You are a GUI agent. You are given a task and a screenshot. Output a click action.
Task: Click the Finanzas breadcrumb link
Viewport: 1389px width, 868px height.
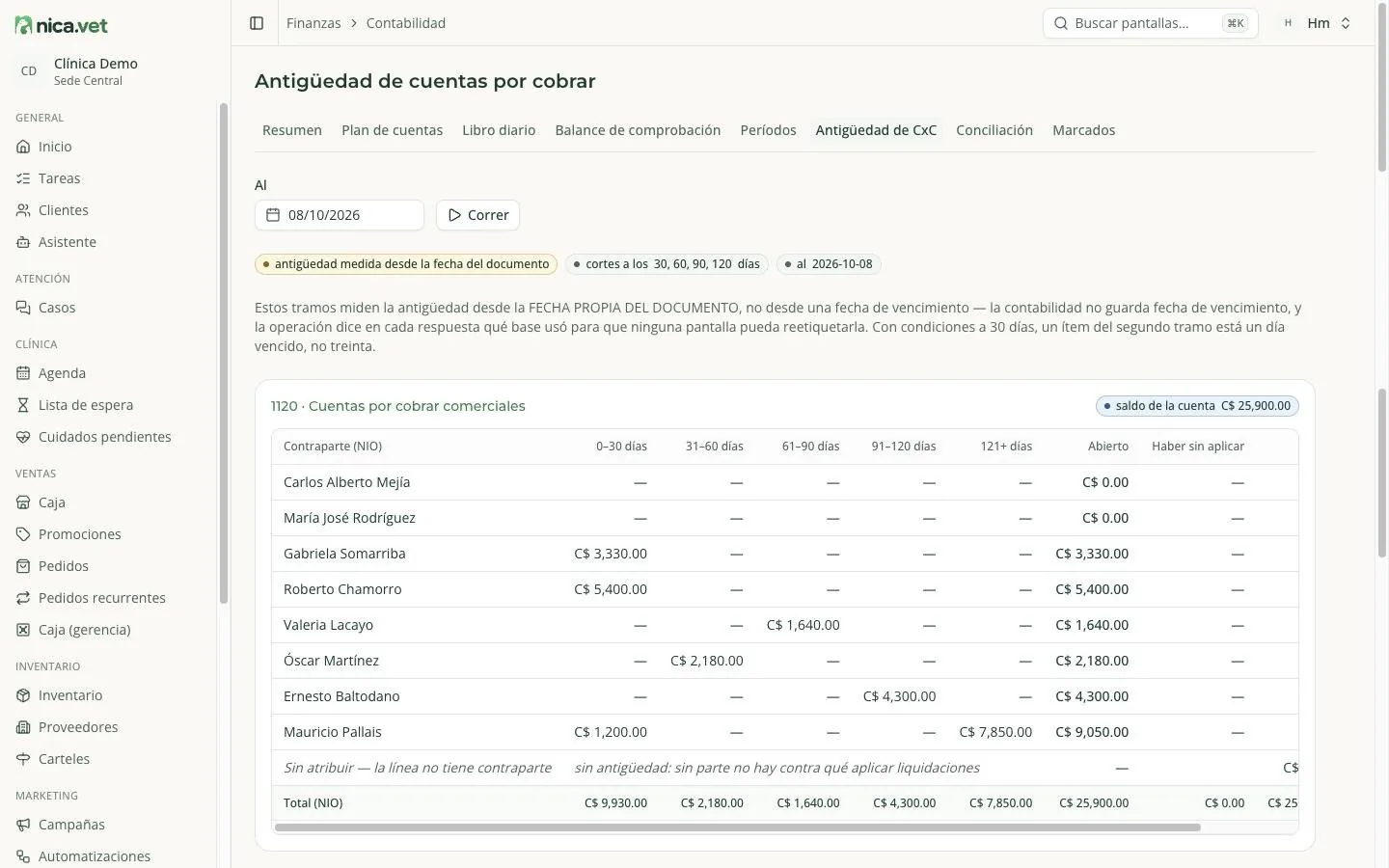(x=313, y=23)
